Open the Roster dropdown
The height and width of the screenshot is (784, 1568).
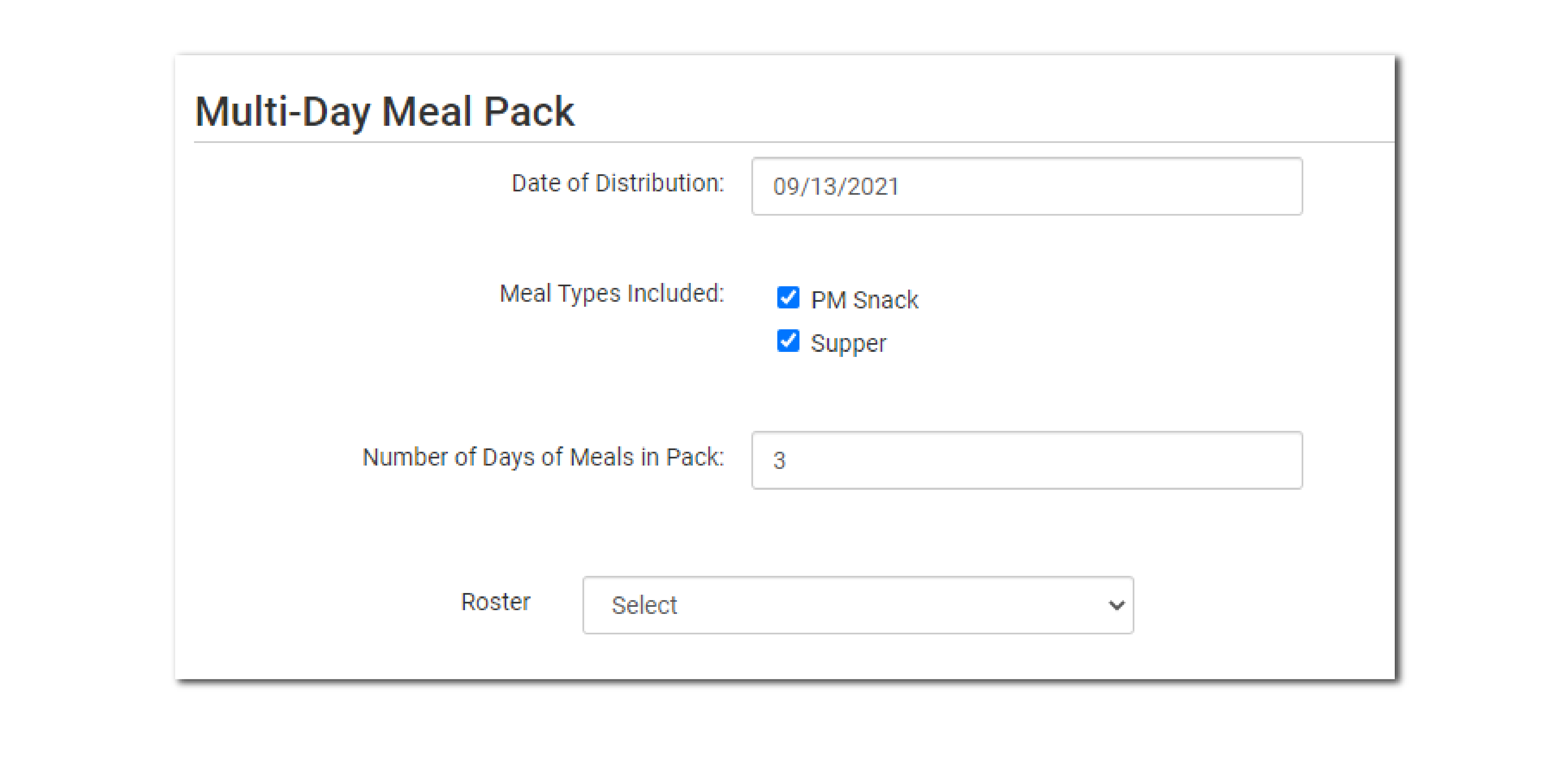point(857,605)
